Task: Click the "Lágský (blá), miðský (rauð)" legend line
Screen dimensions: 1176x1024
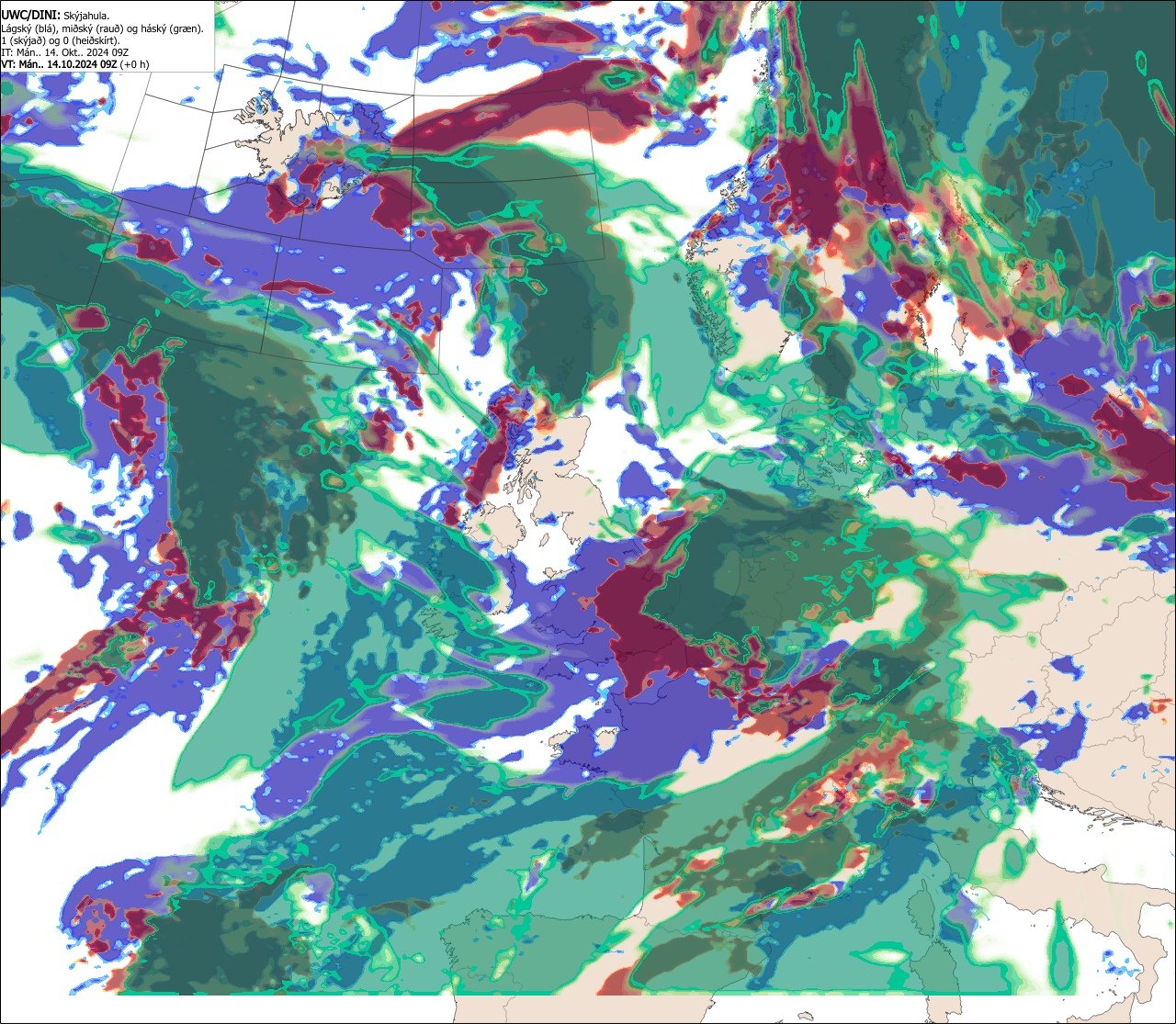Action: [102, 28]
